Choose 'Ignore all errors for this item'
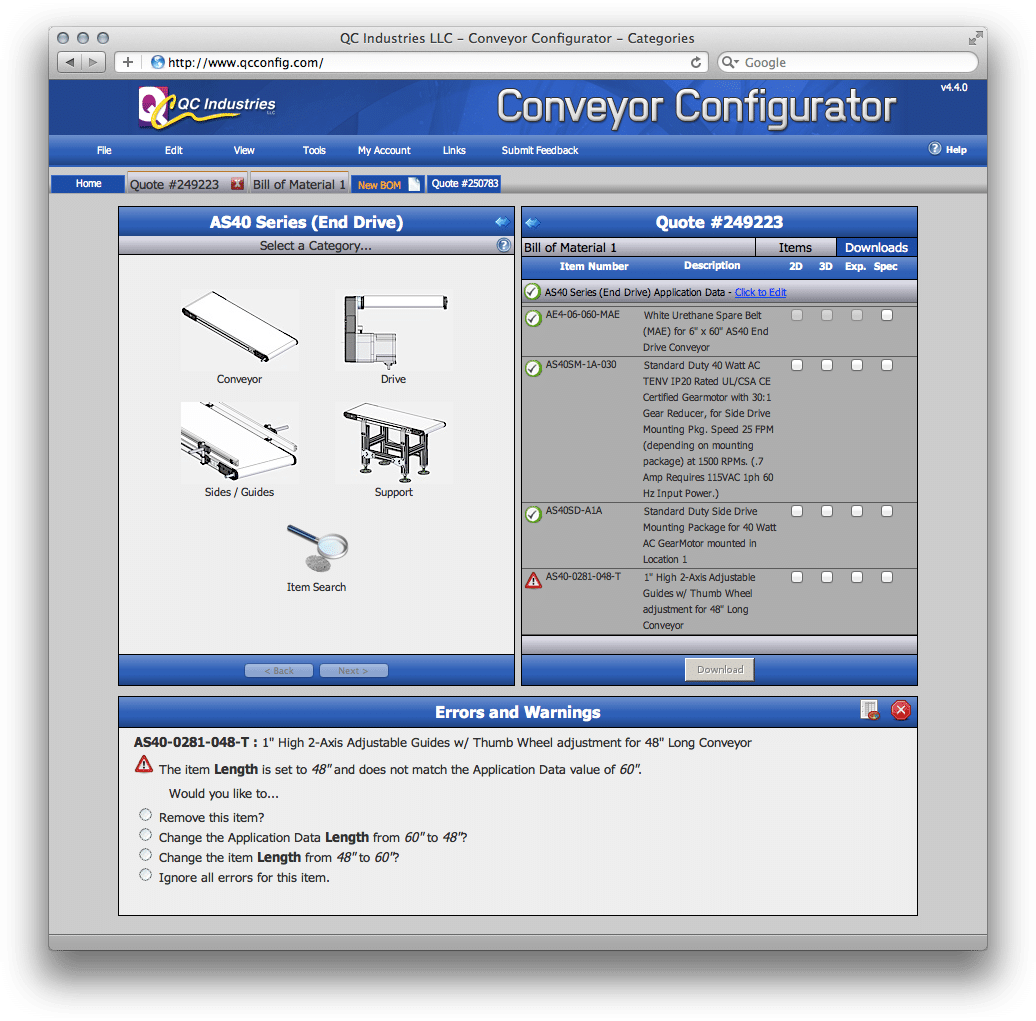The width and height of the screenshot is (1036, 1021). (145, 874)
